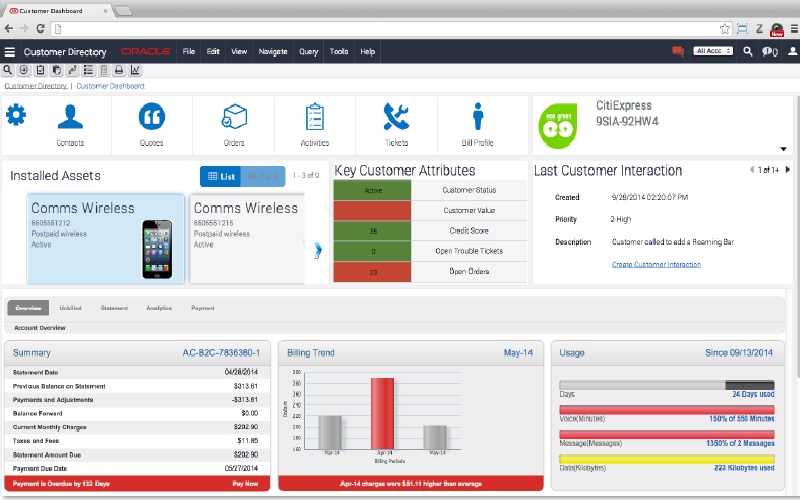This screenshot has height=500, width=800.
Task: Click the magnifier query toolbar icon
Action: pos(8,70)
